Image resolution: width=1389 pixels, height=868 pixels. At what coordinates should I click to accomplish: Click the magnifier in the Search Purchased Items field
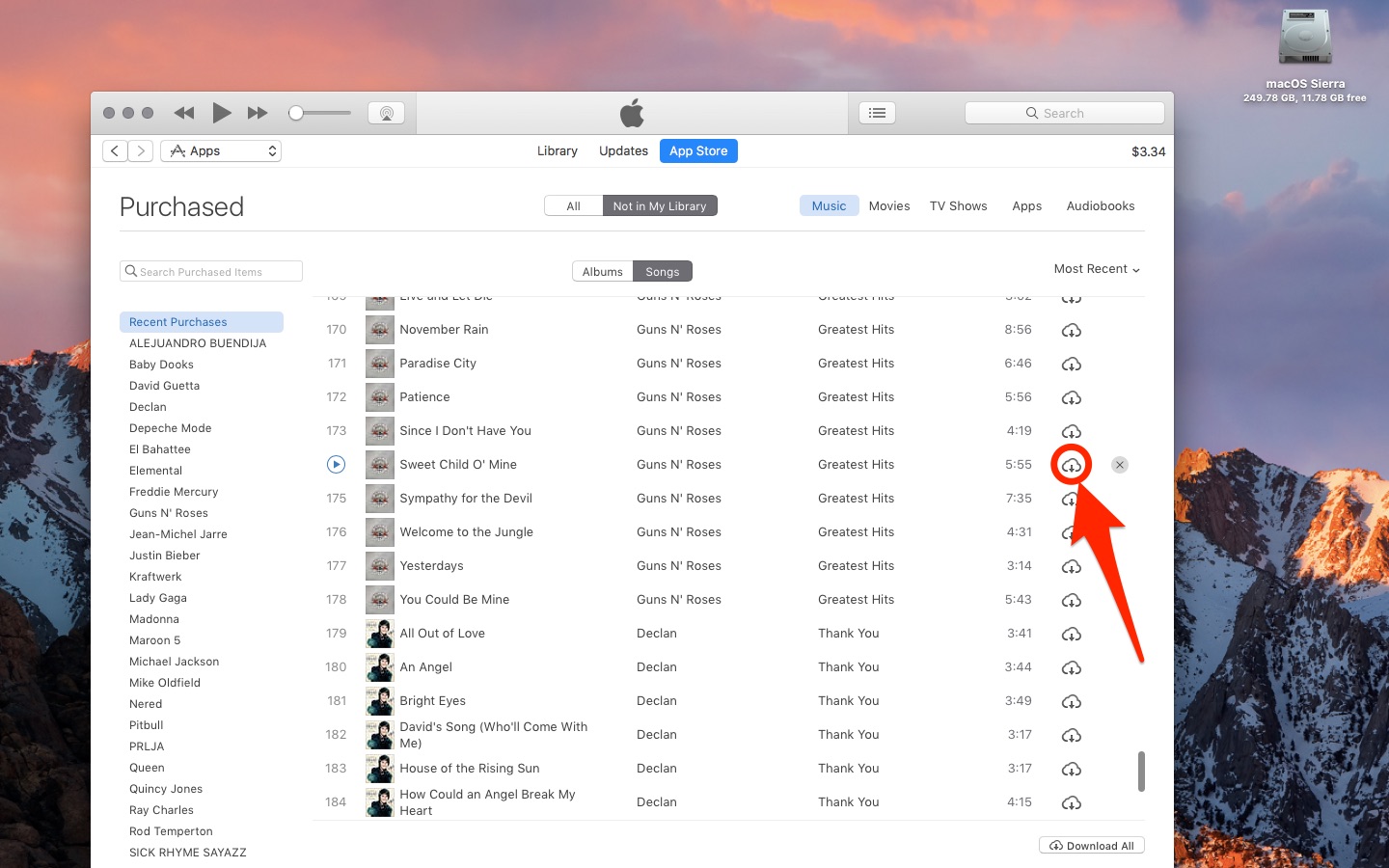coord(132,271)
